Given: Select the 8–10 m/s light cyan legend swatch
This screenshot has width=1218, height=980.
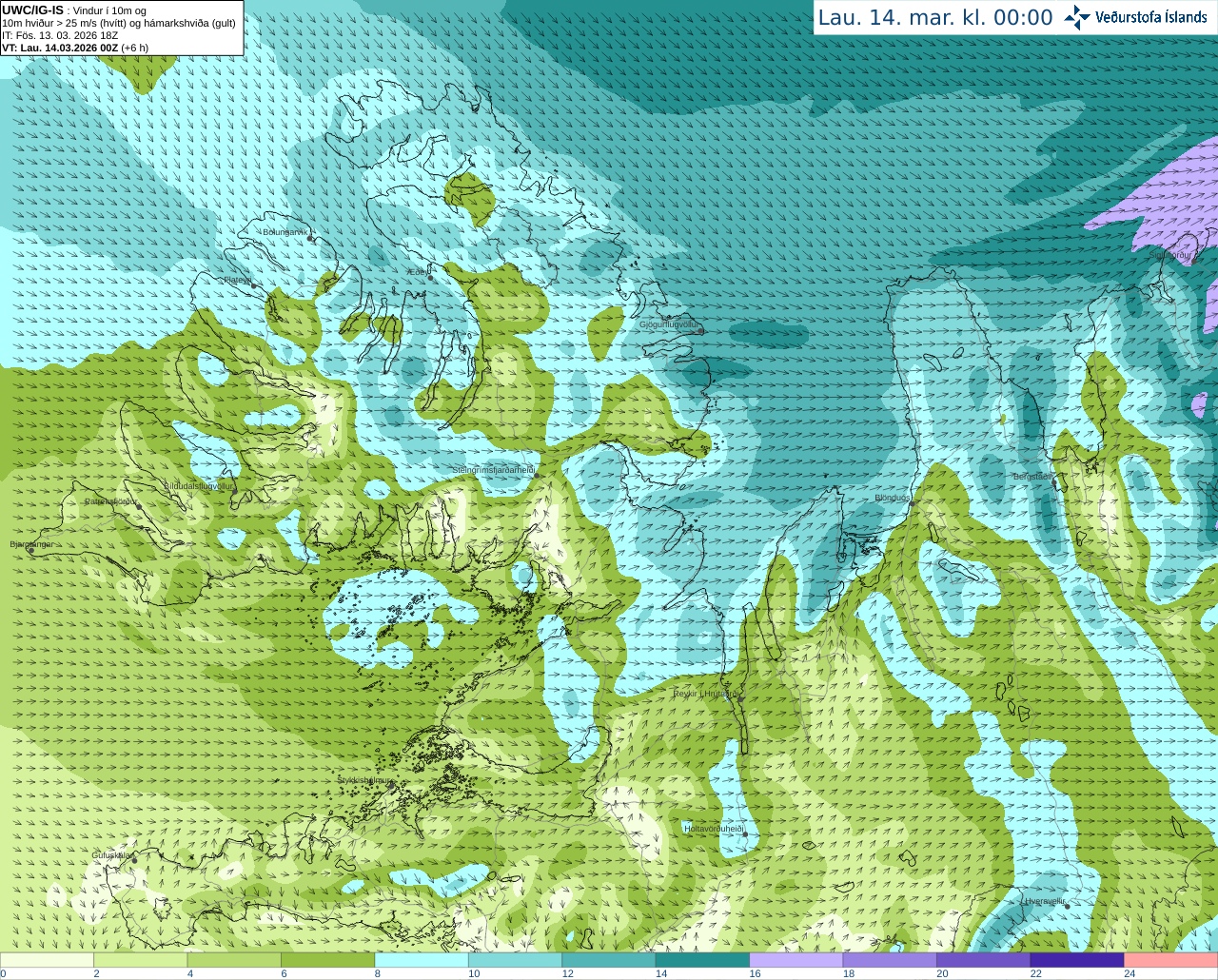Looking at the screenshot, I should (x=422, y=959).
